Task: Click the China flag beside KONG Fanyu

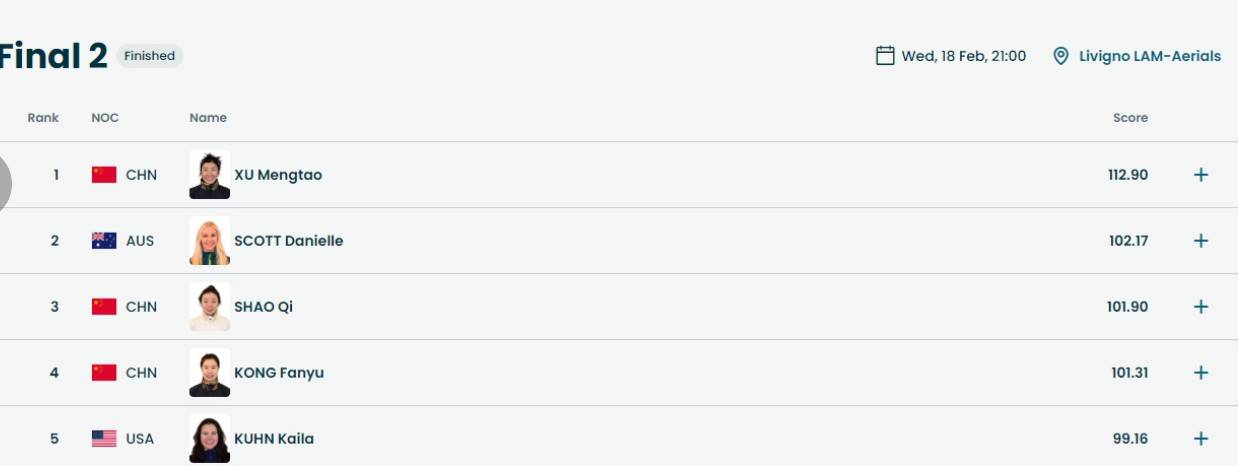Action: pyautogui.click(x=104, y=373)
